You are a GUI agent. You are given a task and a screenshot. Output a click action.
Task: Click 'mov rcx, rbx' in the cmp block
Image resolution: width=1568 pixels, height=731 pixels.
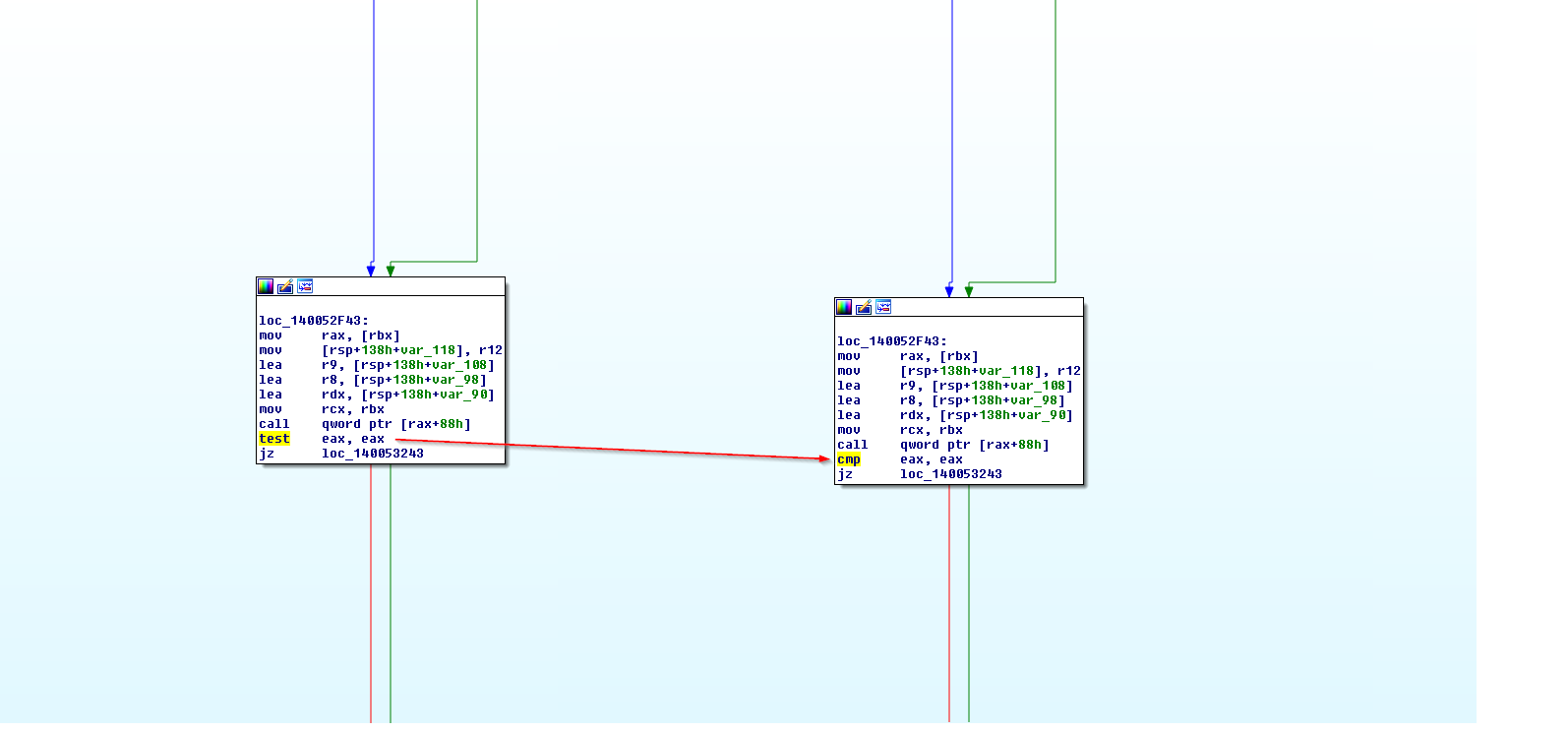point(900,430)
